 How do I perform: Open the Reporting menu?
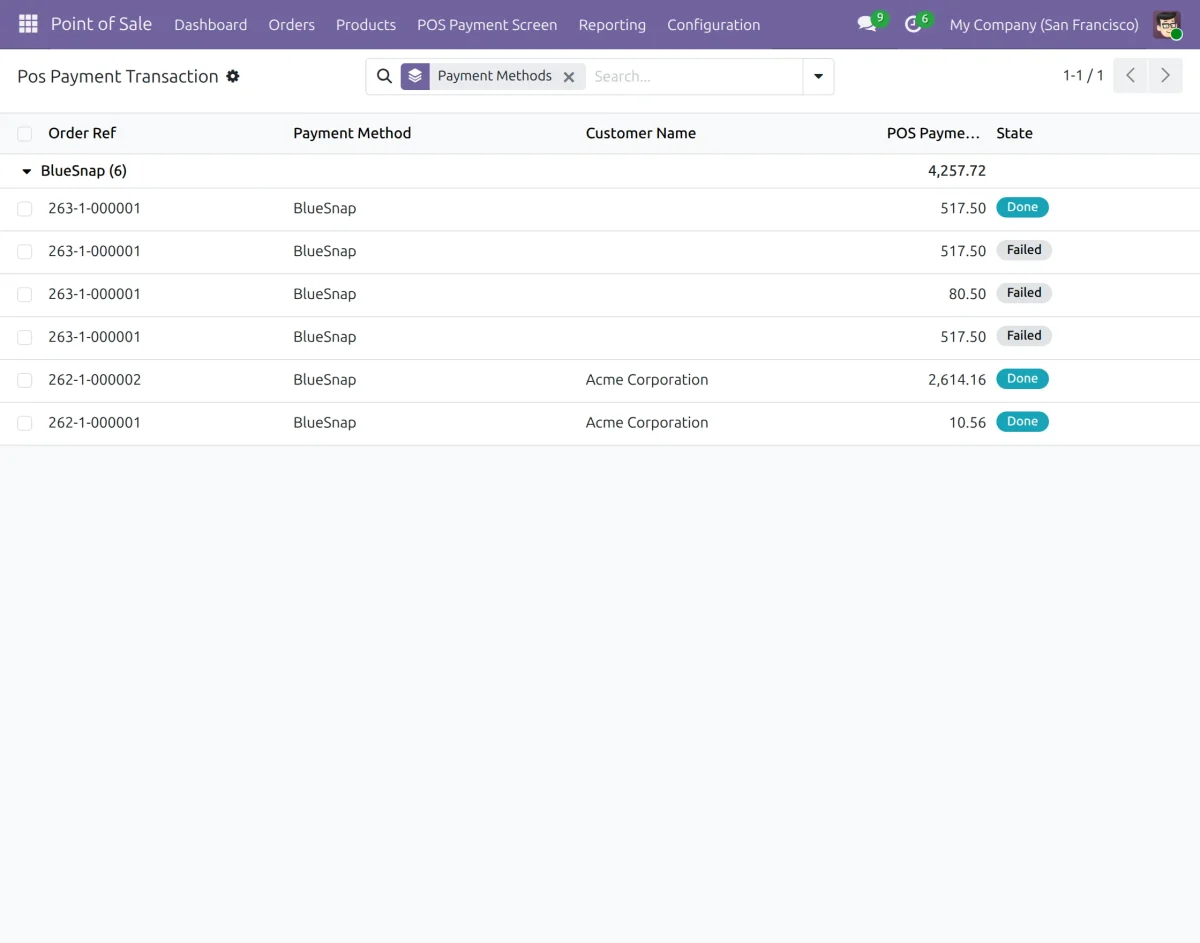pyautogui.click(x=612, y=24)
